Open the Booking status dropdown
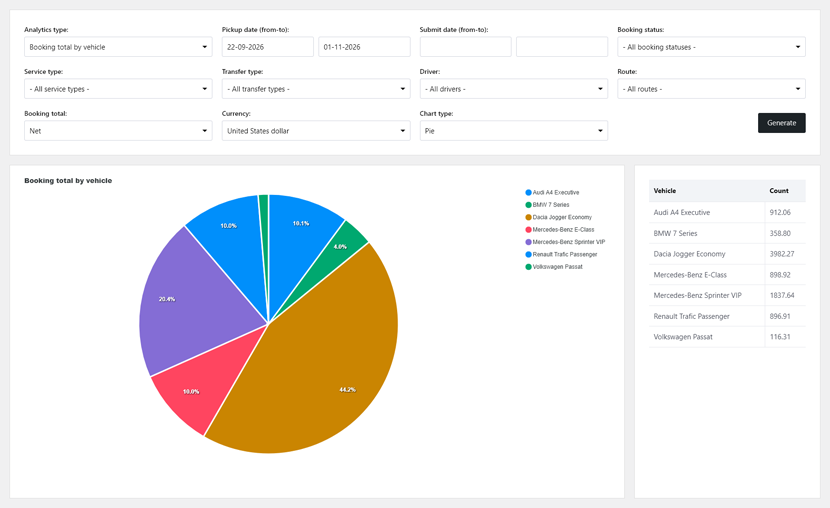This screenshot has height=508, width=830. pyautogui.click(x=711, y=47)
